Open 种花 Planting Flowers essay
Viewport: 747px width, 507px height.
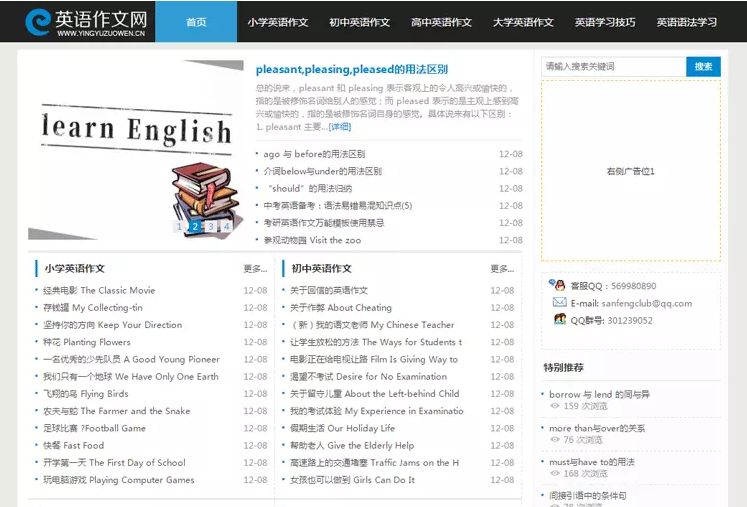click(x=87, y=342)
